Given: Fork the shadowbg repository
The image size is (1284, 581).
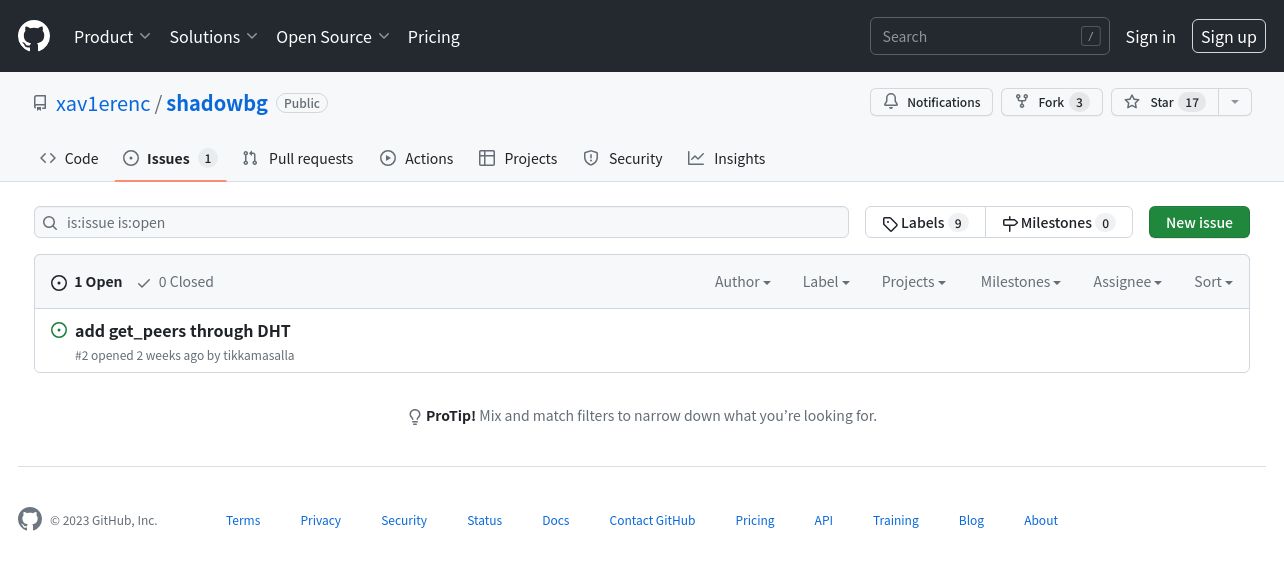Looking at the screenshot, I should 1051,102.
